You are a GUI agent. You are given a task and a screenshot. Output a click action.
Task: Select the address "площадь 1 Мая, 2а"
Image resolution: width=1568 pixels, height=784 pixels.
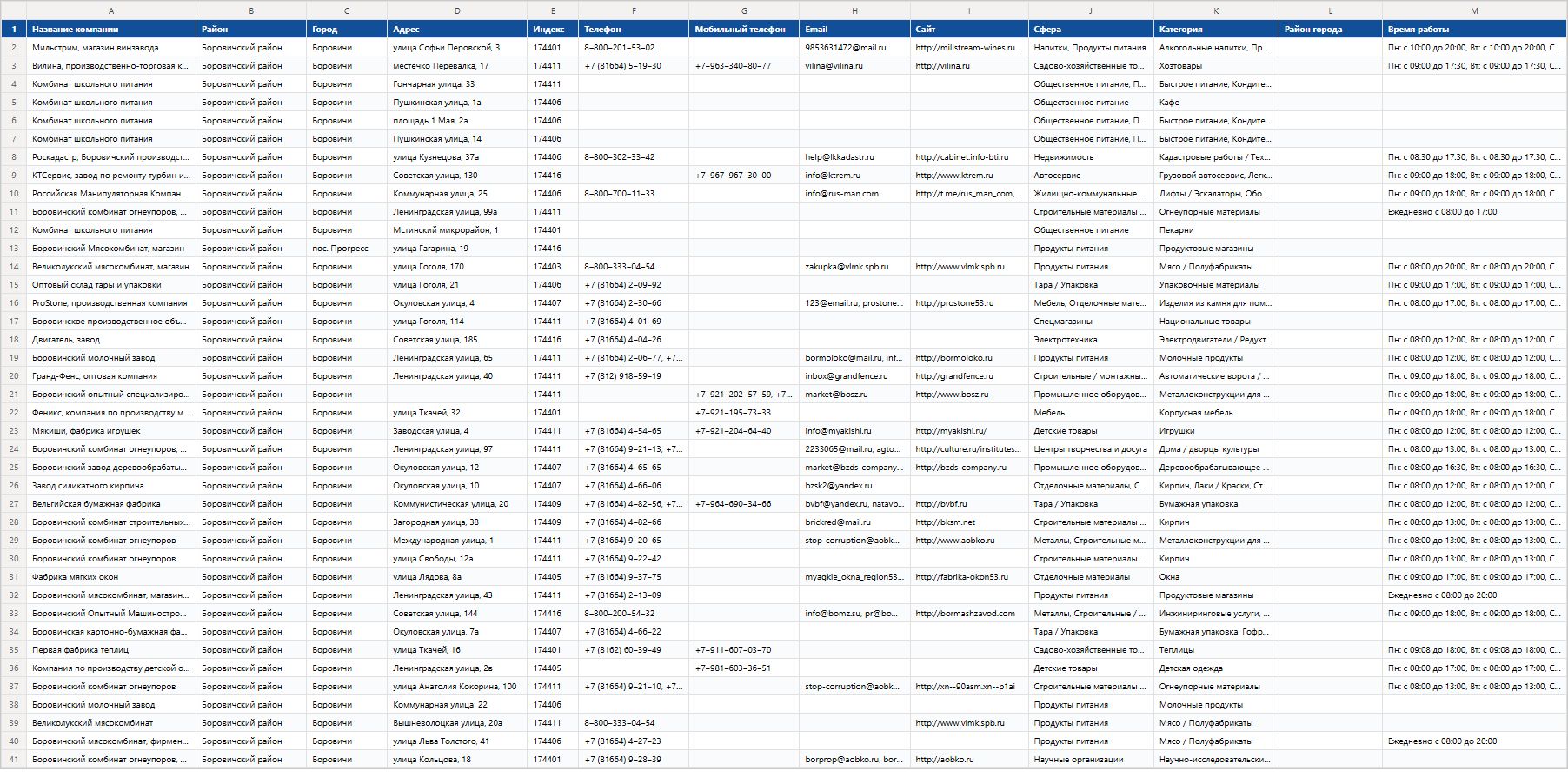[x=457, y=121]
